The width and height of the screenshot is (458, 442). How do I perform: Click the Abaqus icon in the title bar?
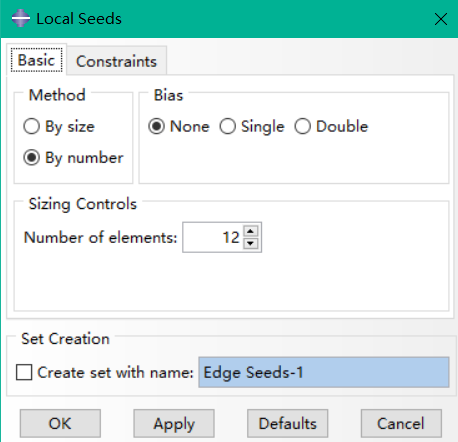click(x=21, y=18)
